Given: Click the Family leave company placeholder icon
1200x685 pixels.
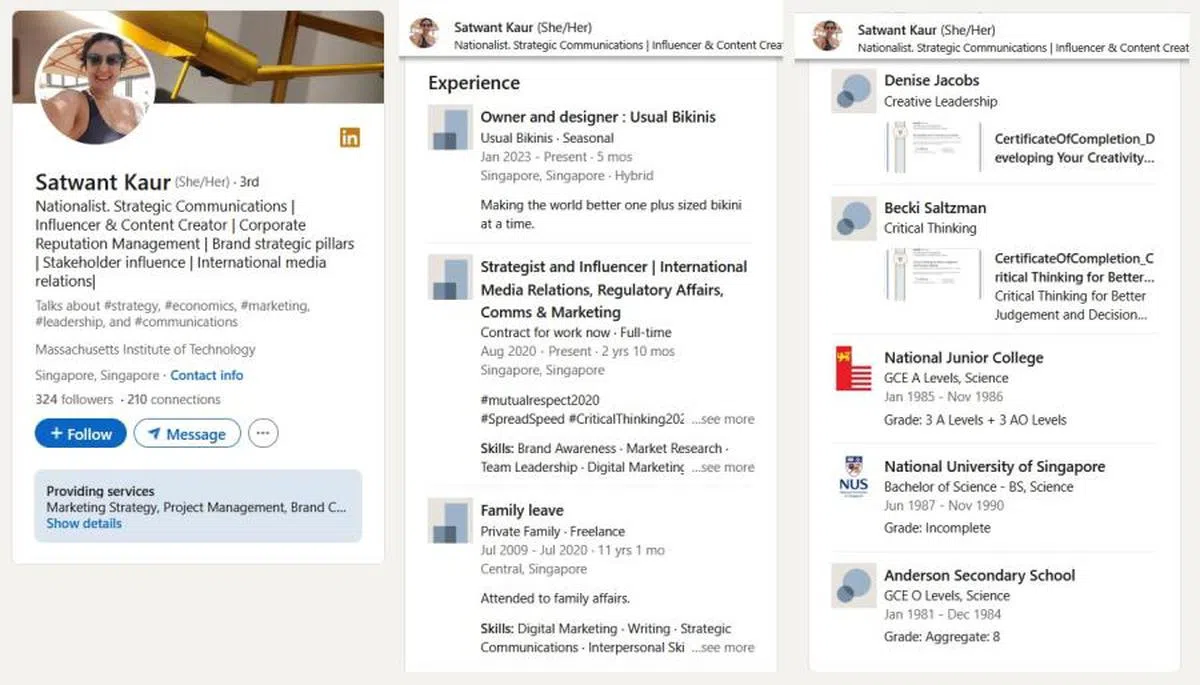Looking at the screenshot, I should click(x=449, y=520).
